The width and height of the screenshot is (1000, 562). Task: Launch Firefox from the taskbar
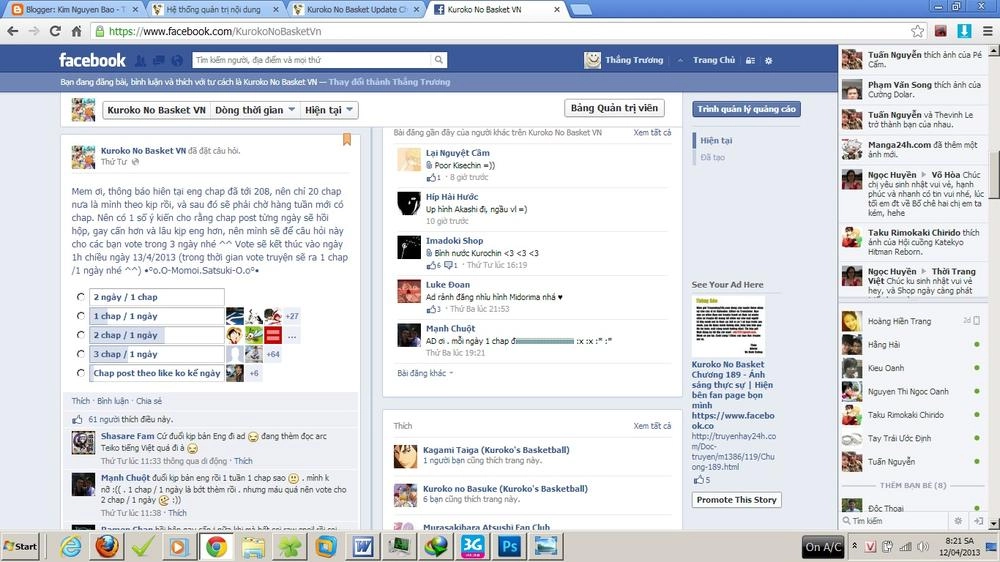coord(107,546)
